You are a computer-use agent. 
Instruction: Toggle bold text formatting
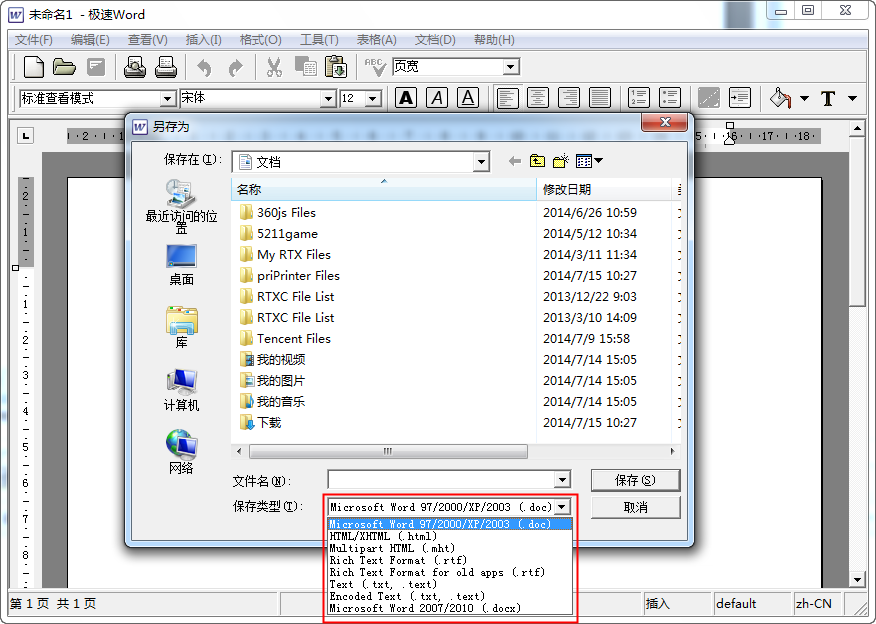pyautogui.click(x=406, y=98)
